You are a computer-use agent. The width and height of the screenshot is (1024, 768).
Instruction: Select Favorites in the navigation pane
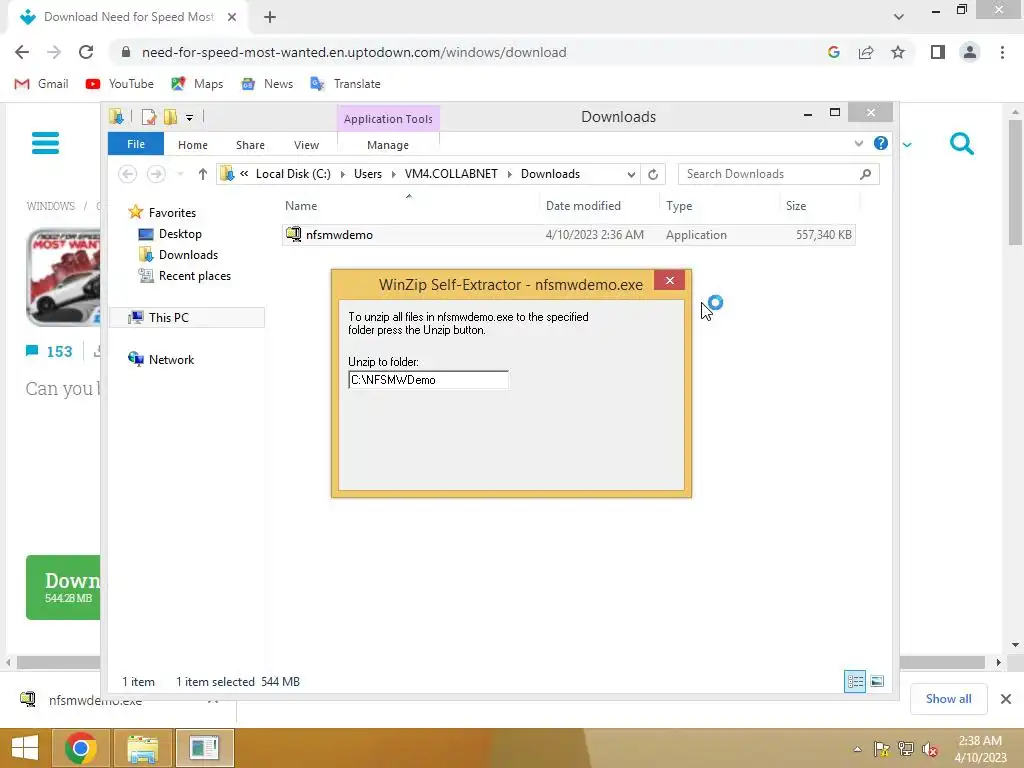[x=172, y=212]
